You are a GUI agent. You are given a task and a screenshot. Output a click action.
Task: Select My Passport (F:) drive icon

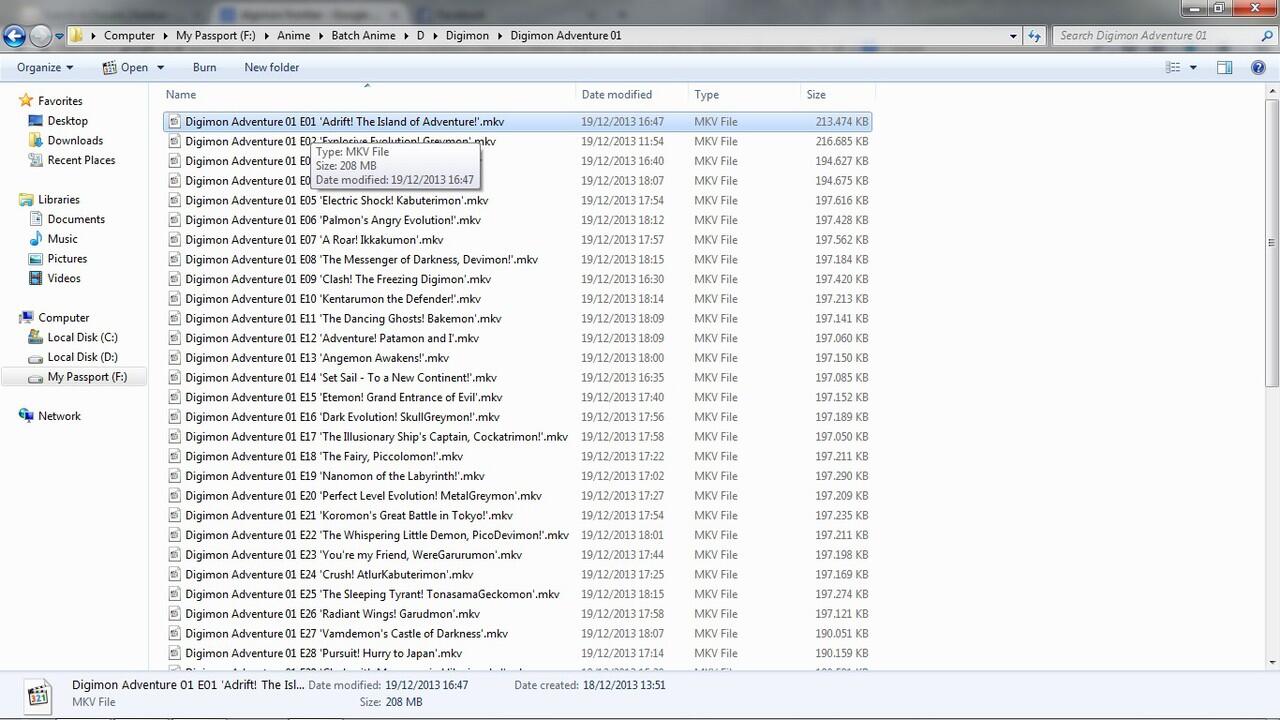coord(36,377)
